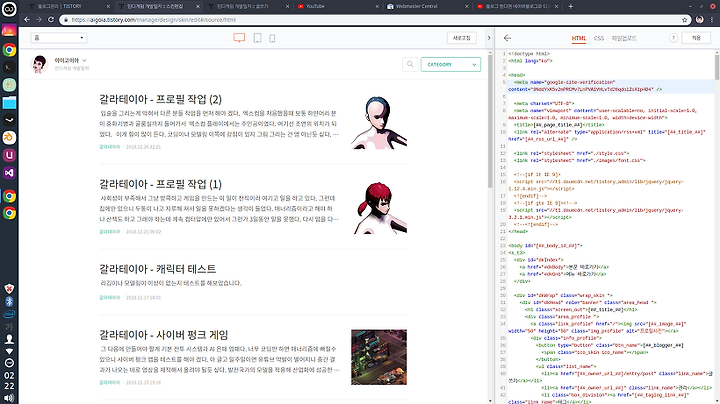Switch preview to tablet view icon
The width and height of the screenshot is (720, 404).
[258, 38]
